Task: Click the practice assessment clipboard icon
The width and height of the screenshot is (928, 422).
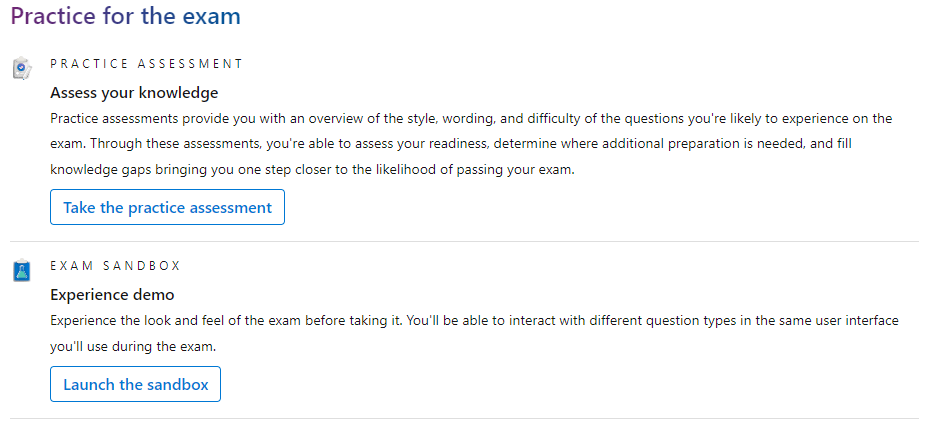Action: pos(21,68)
